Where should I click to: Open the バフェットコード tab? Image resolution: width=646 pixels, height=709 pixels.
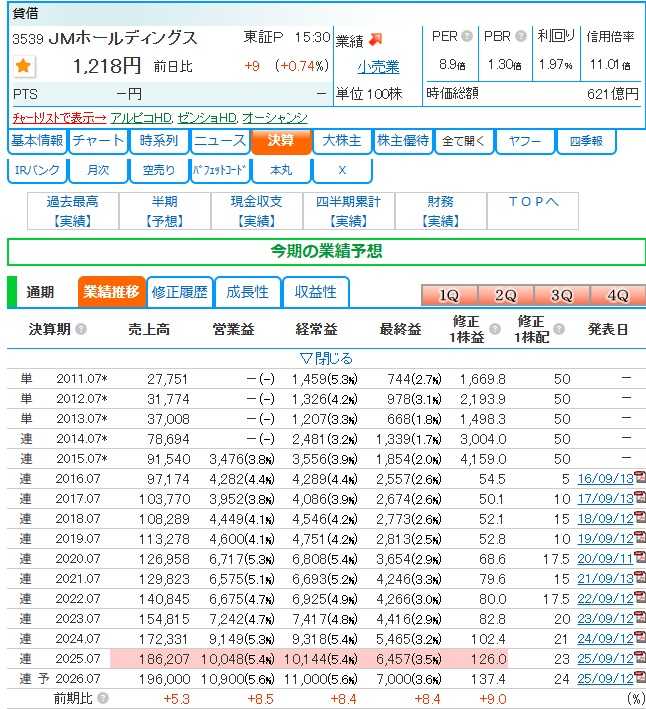(220, 170)
